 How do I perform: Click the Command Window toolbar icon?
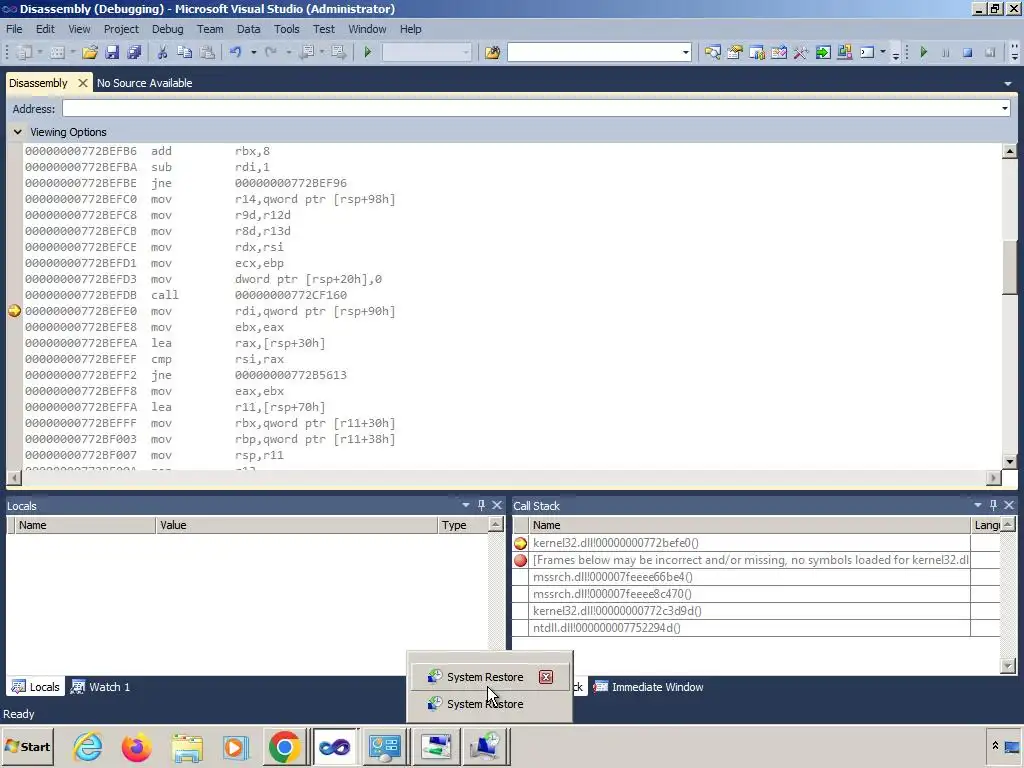[867, 52]
